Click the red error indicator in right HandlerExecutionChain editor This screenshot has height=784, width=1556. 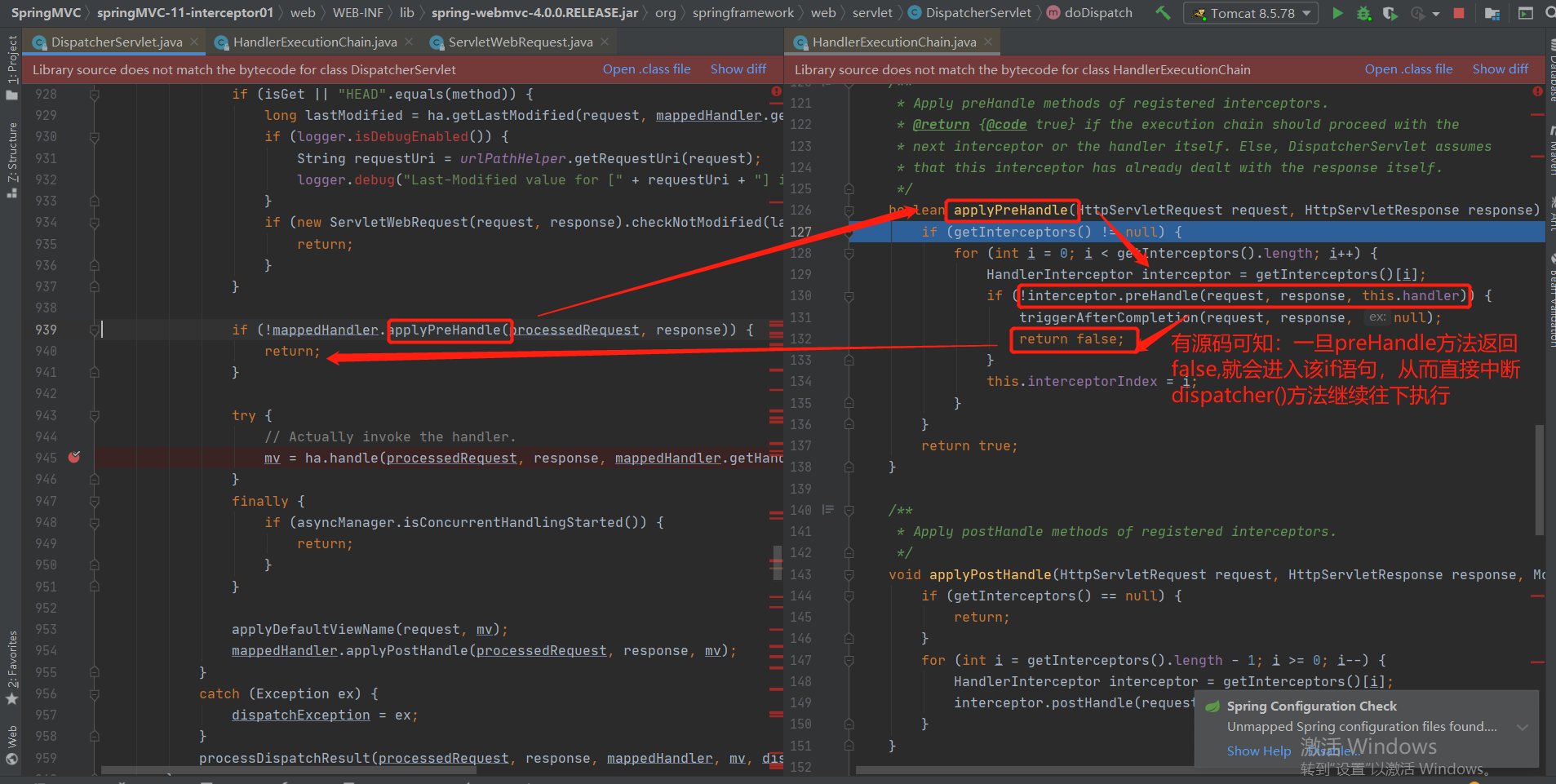1537,92
